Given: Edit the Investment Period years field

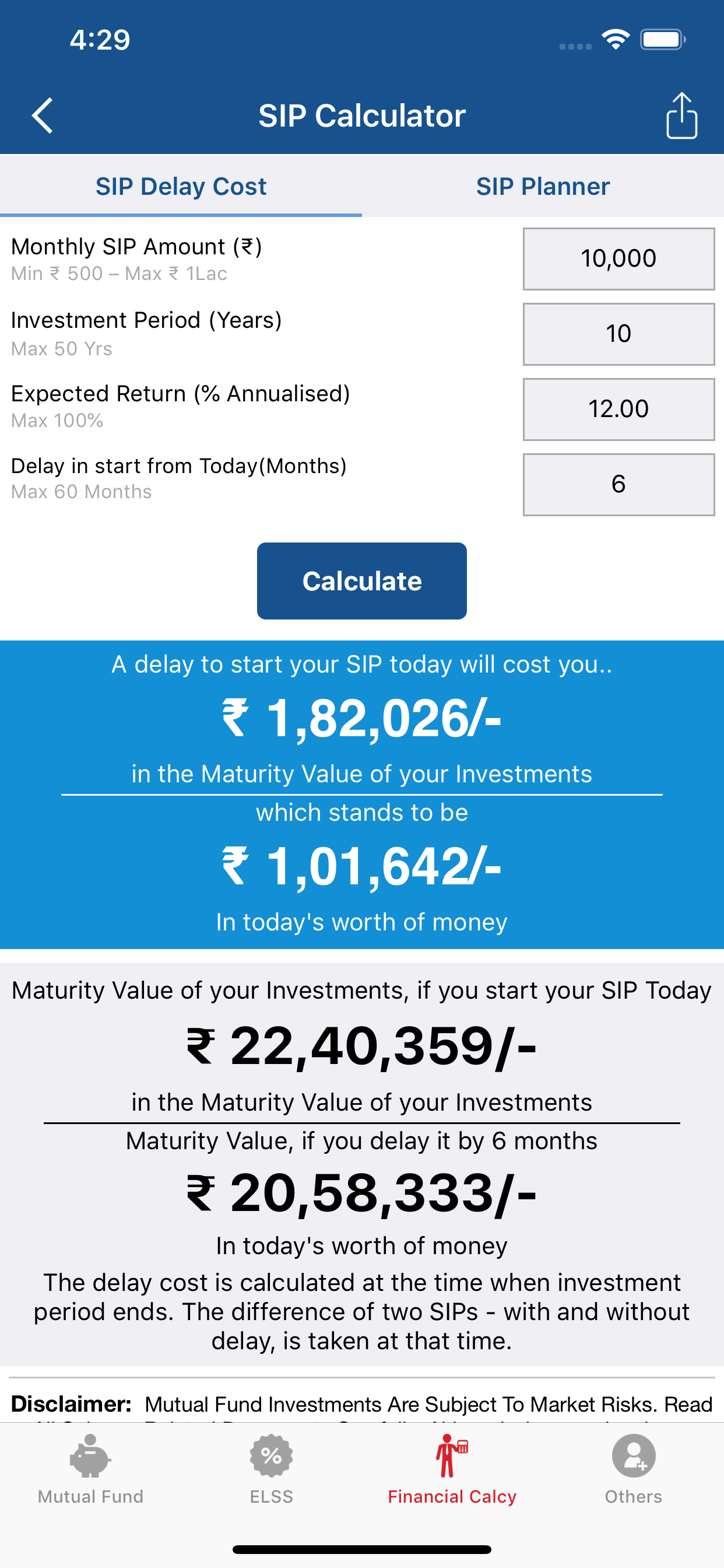Looking at the screenshot, I should [618, 334].
